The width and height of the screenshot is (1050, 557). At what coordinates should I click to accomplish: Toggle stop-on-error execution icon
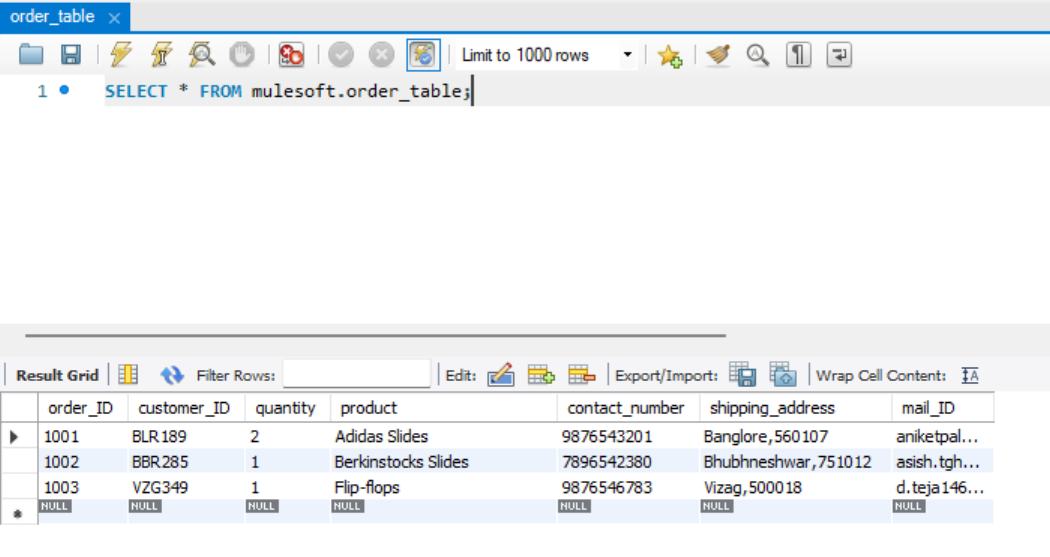click(291, 55)
